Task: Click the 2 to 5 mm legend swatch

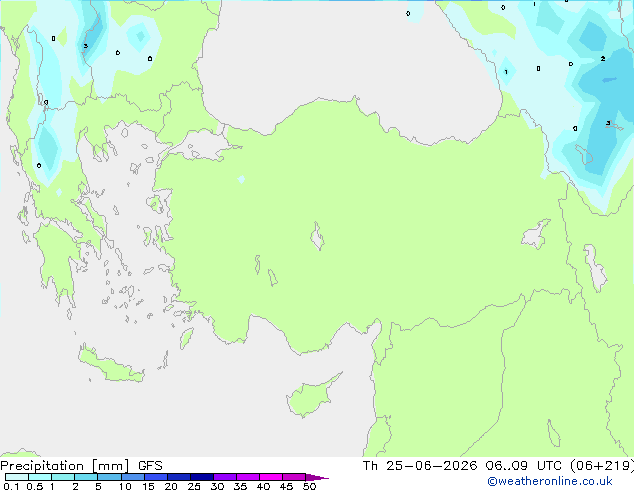Action: pyautogui.click(x=86, y=477)
